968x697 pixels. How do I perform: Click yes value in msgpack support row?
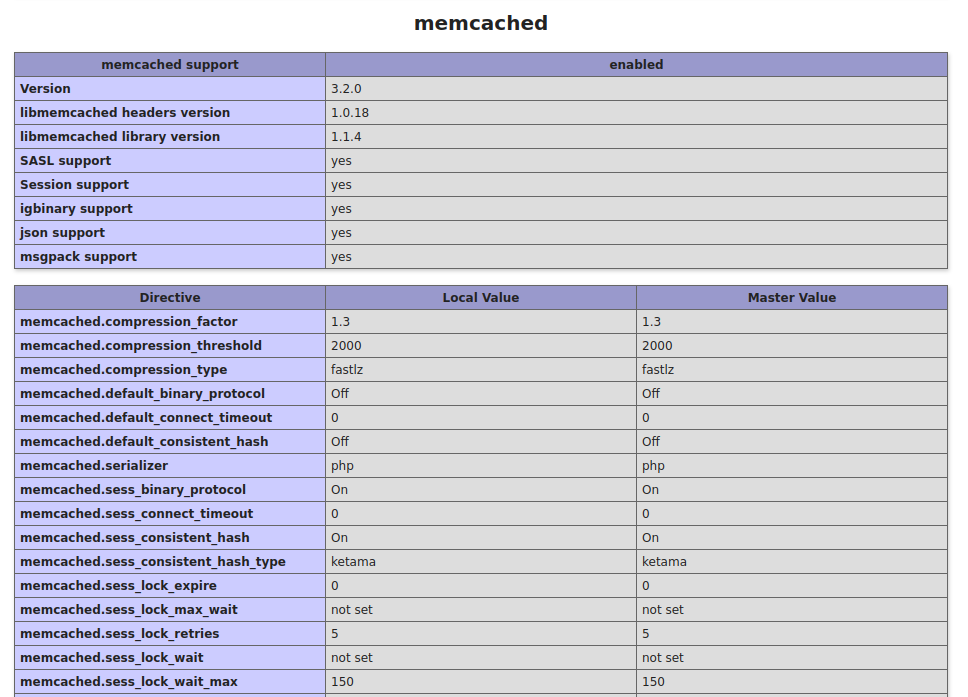pos(341,257)
